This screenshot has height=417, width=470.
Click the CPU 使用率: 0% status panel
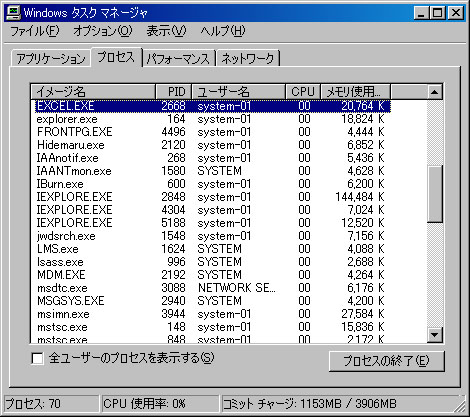point(160,404)
